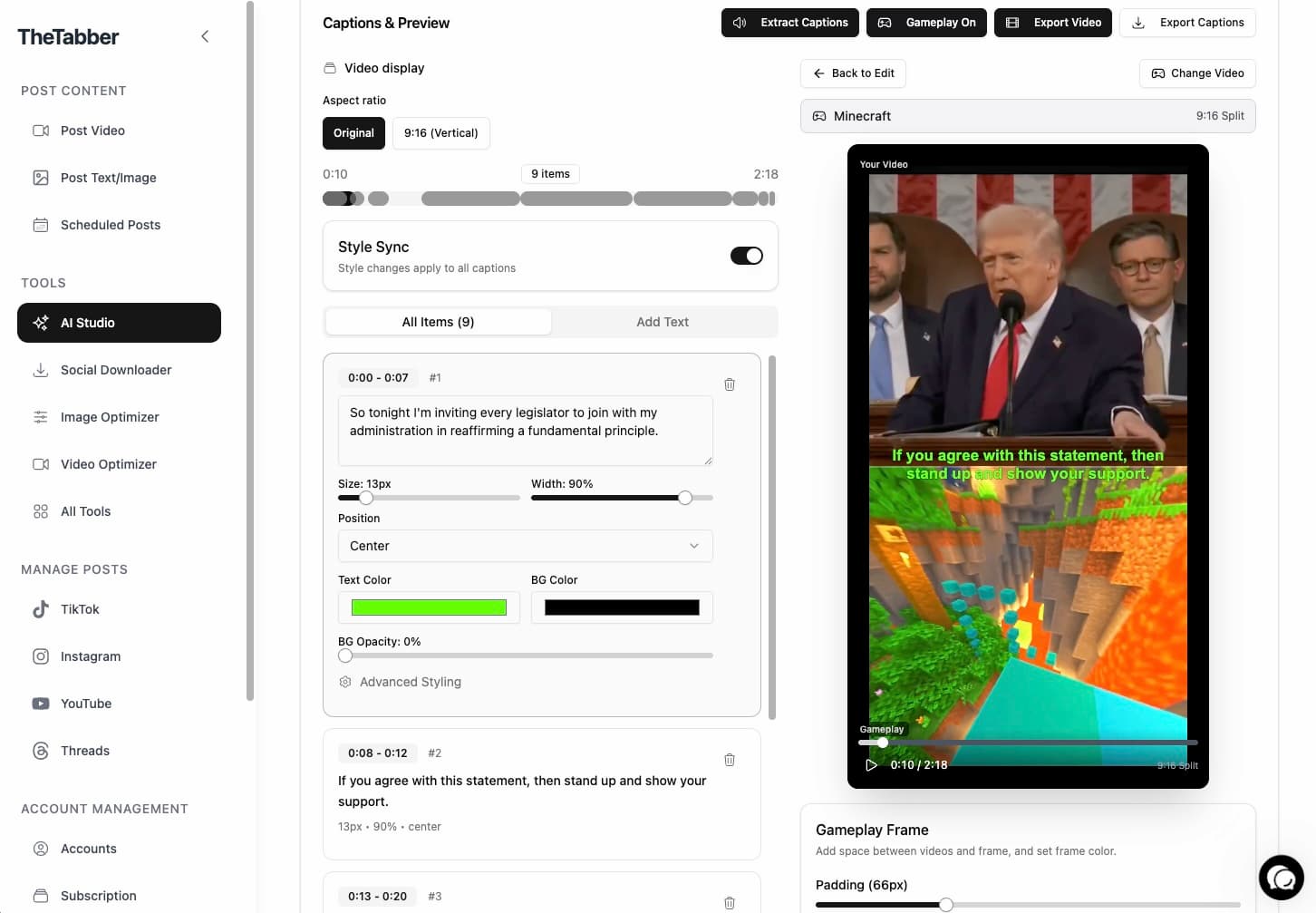Toggle Gameplay On

coord(926,23)
